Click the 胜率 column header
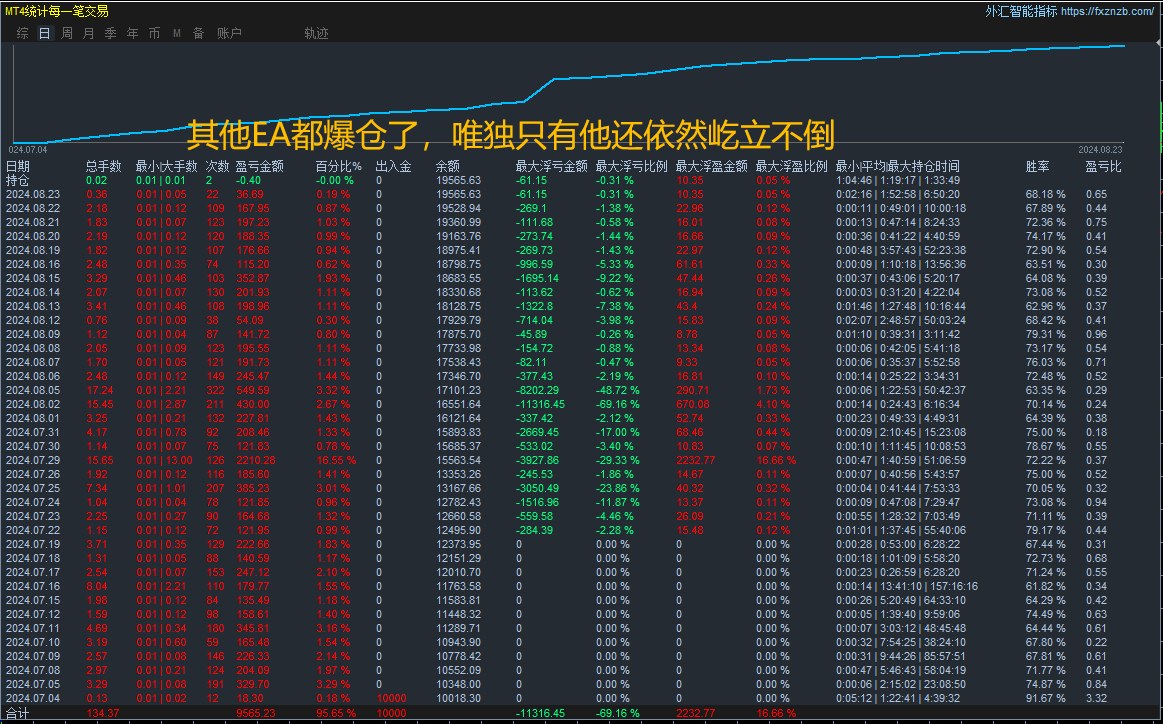The image size is (1163, 724). click(1037, 166)
